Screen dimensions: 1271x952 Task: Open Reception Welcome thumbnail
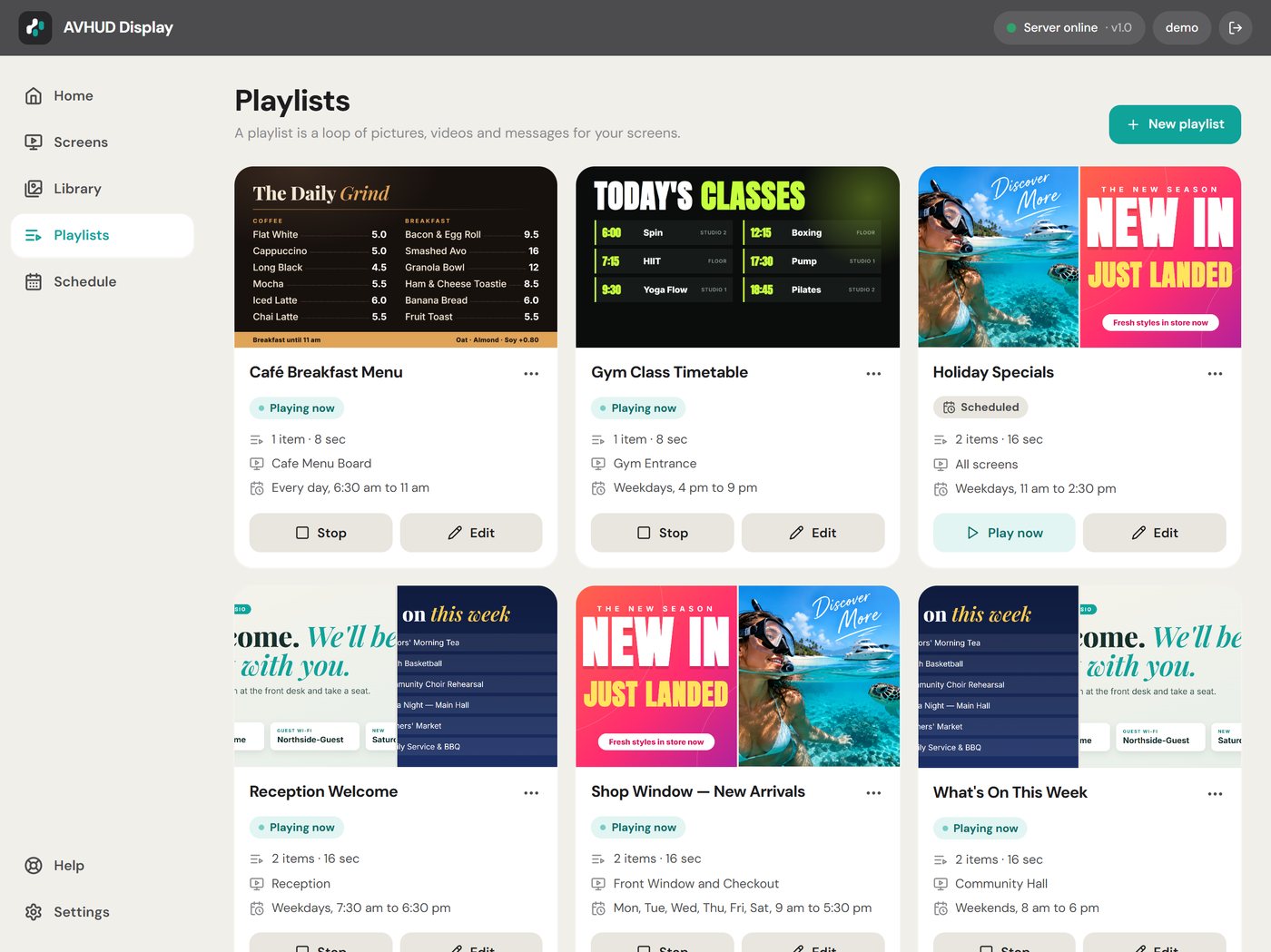pos(396,676)
